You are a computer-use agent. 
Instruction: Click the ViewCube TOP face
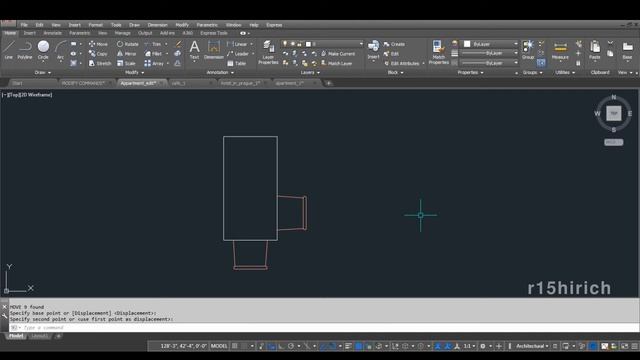coord(613,113)
